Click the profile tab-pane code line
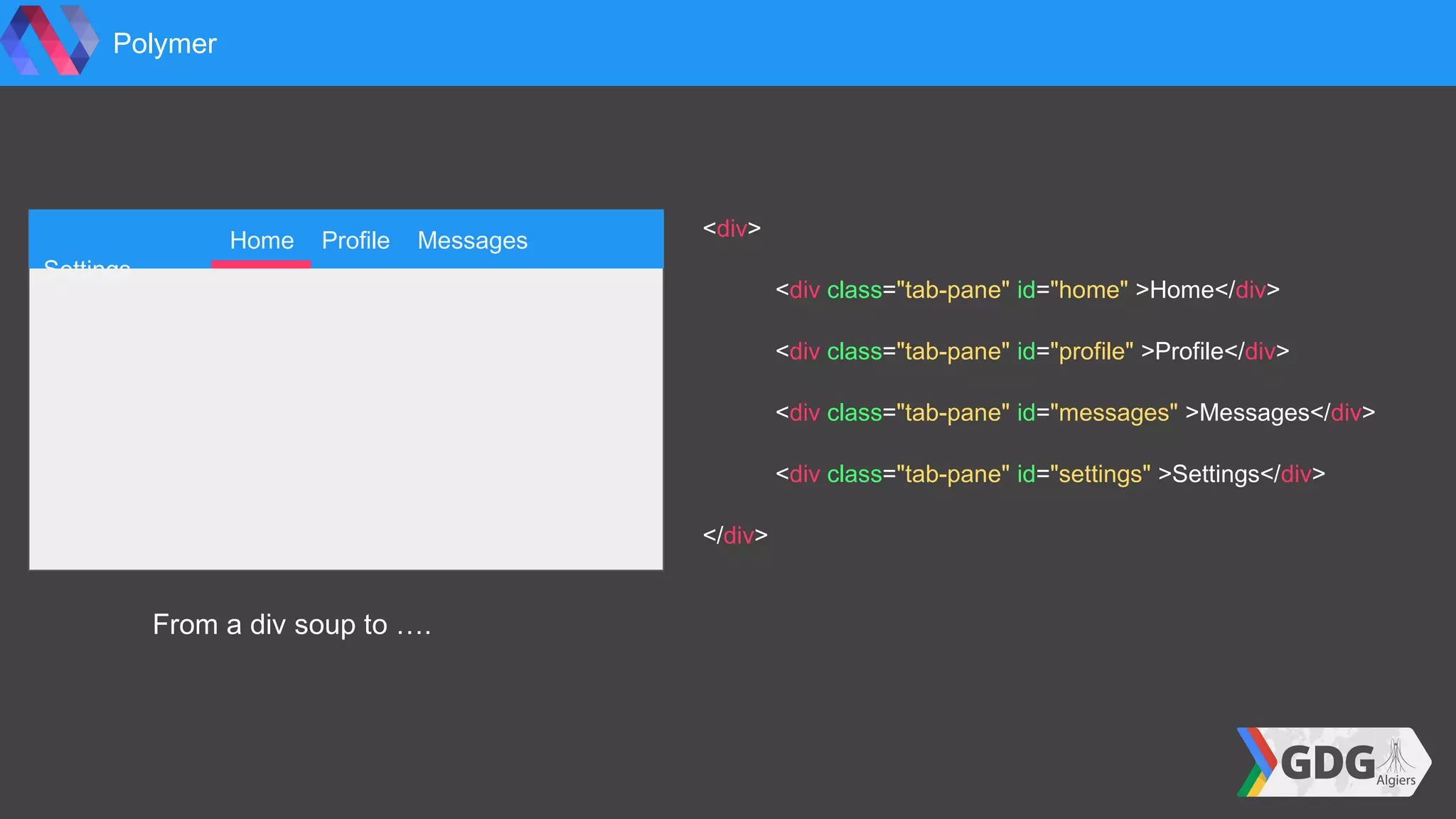Image resolution: width=1456 pixels, height=819 pixels. pyautogui.click(x=1031, y=351)
